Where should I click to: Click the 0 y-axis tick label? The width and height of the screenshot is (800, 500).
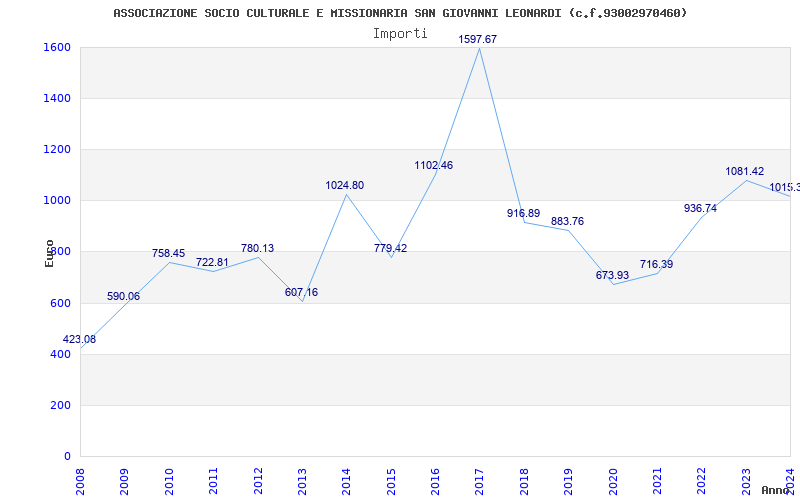coord(67,456)
